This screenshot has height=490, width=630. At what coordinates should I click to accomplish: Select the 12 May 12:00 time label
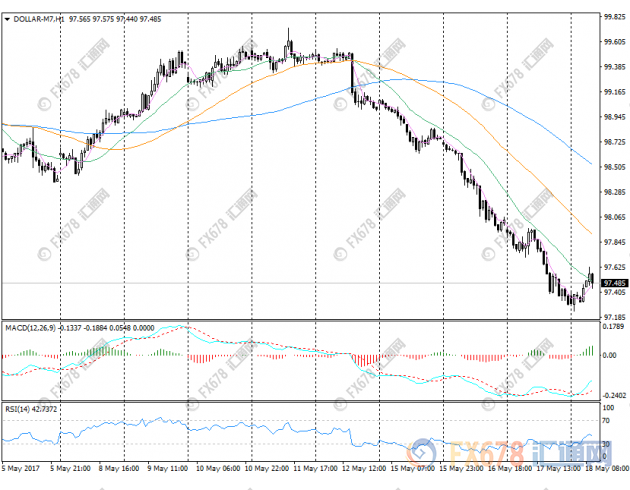pos(364,468)
